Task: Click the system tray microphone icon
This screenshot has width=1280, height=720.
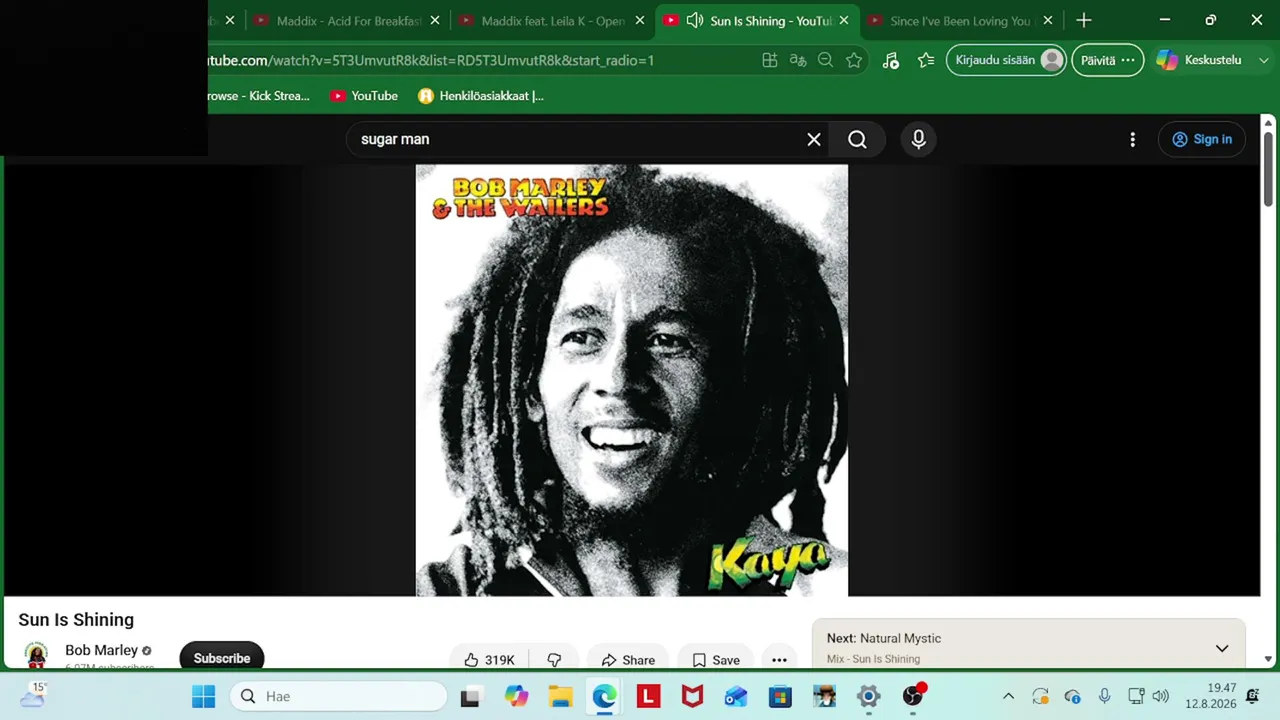Action: coord(1104,696)
